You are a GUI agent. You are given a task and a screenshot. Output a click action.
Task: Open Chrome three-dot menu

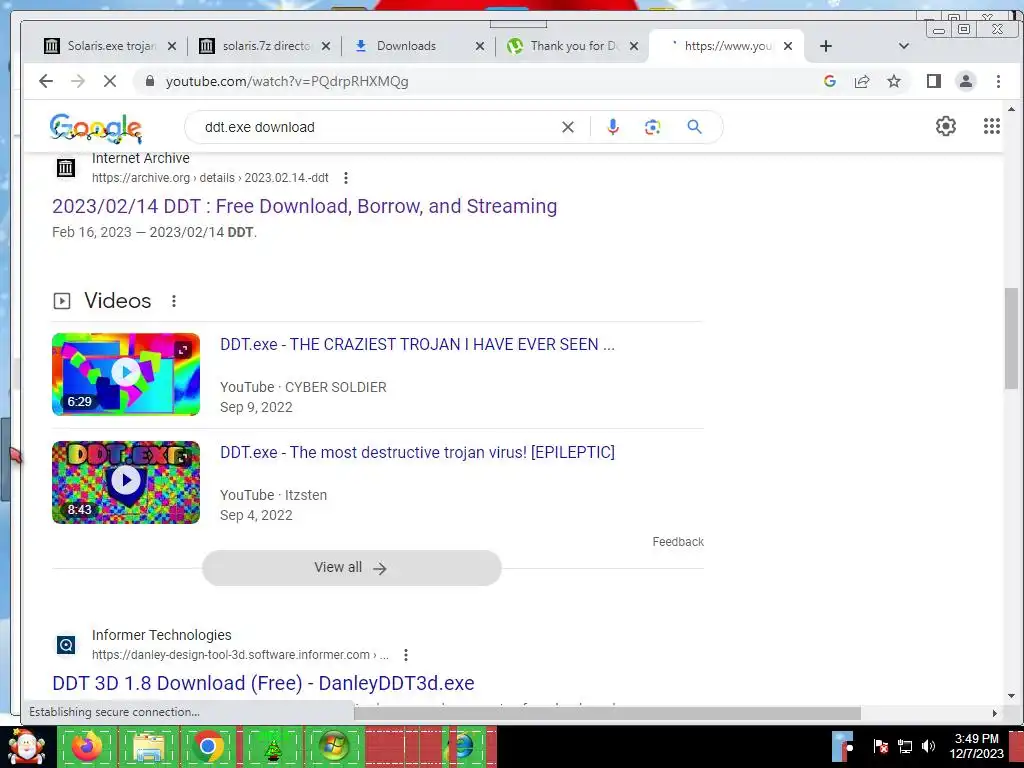(x=998, y=81)
